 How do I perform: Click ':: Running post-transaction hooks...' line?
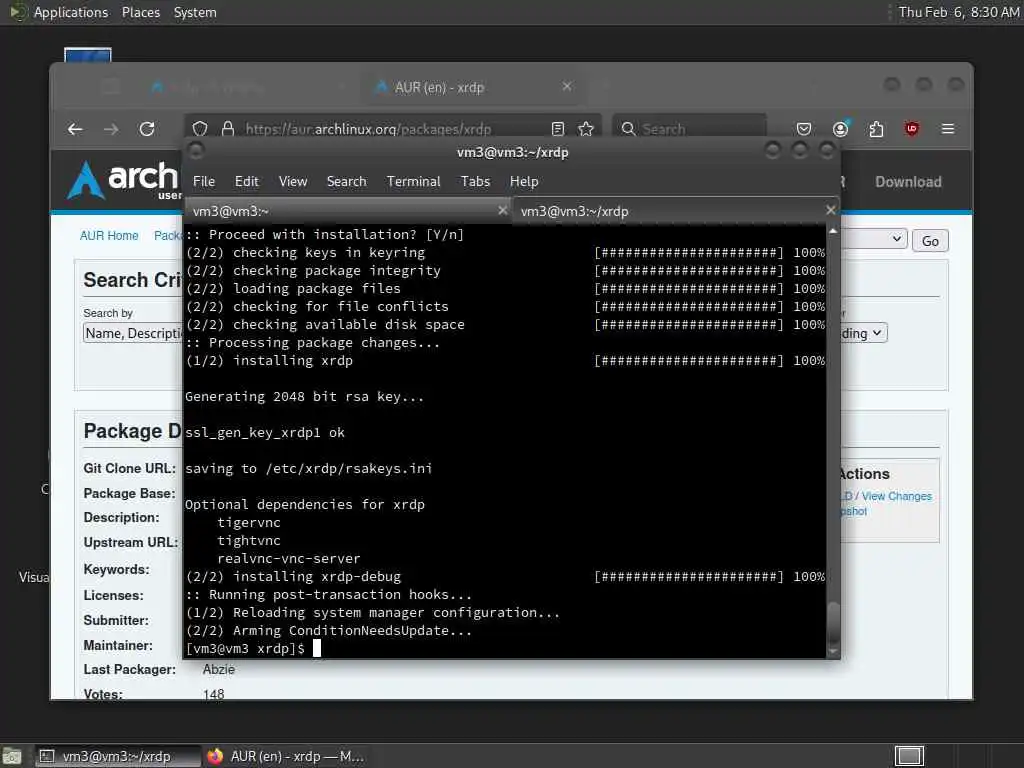point(328,594)
